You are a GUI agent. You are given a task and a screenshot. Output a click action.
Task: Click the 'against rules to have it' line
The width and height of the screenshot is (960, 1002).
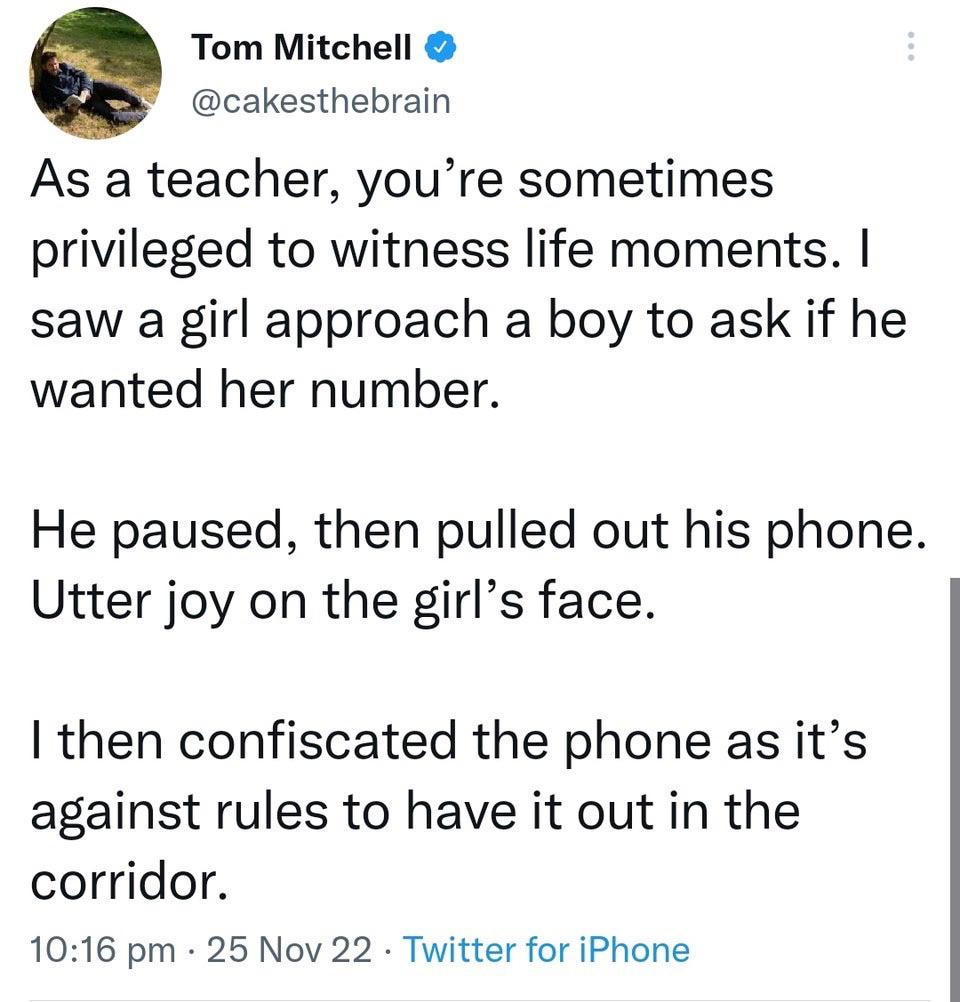click(414, 810)
